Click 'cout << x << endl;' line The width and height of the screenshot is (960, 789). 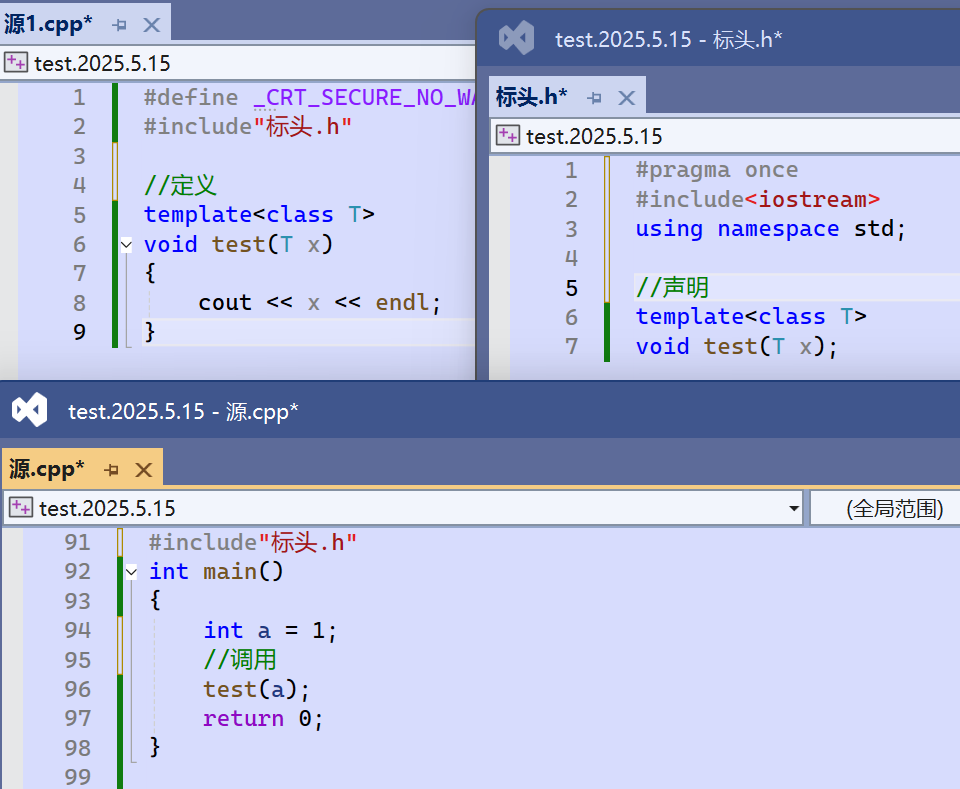coord(319,302)
